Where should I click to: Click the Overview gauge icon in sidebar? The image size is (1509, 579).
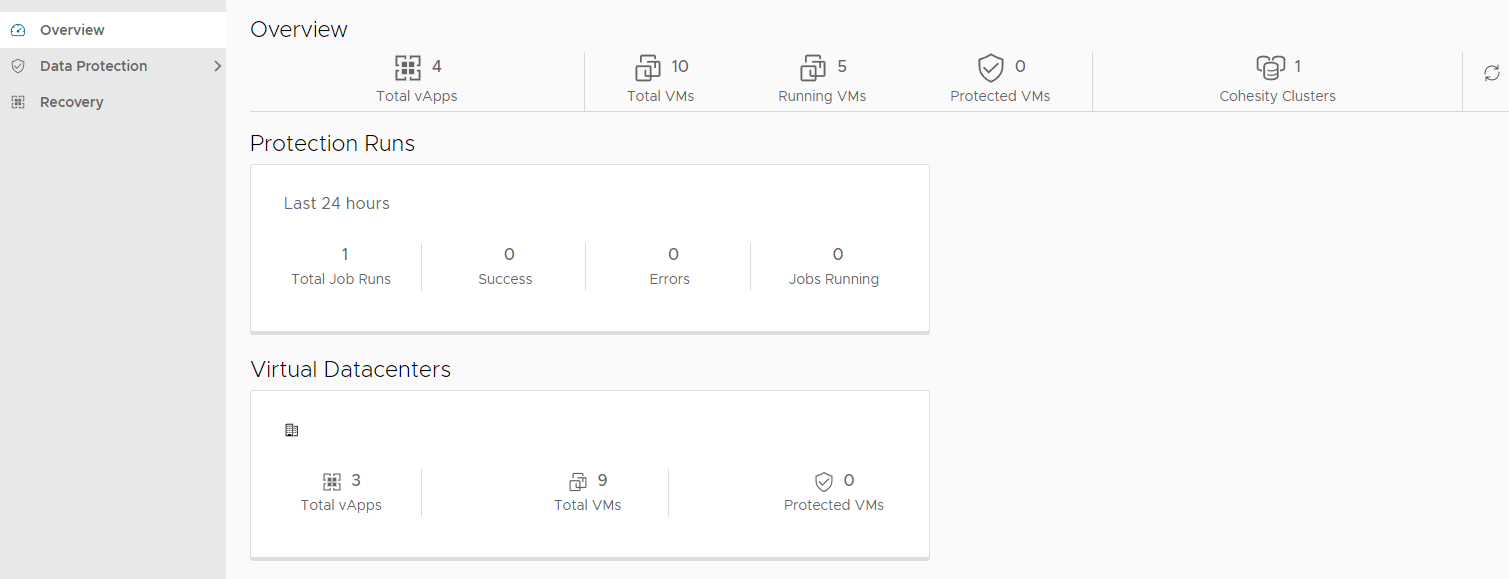tap(18, 30)
